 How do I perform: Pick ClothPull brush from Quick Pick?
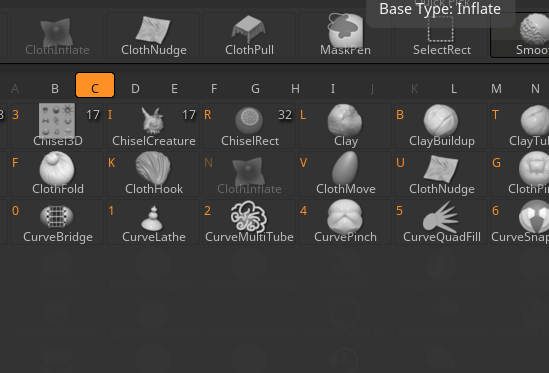(249, 35)
